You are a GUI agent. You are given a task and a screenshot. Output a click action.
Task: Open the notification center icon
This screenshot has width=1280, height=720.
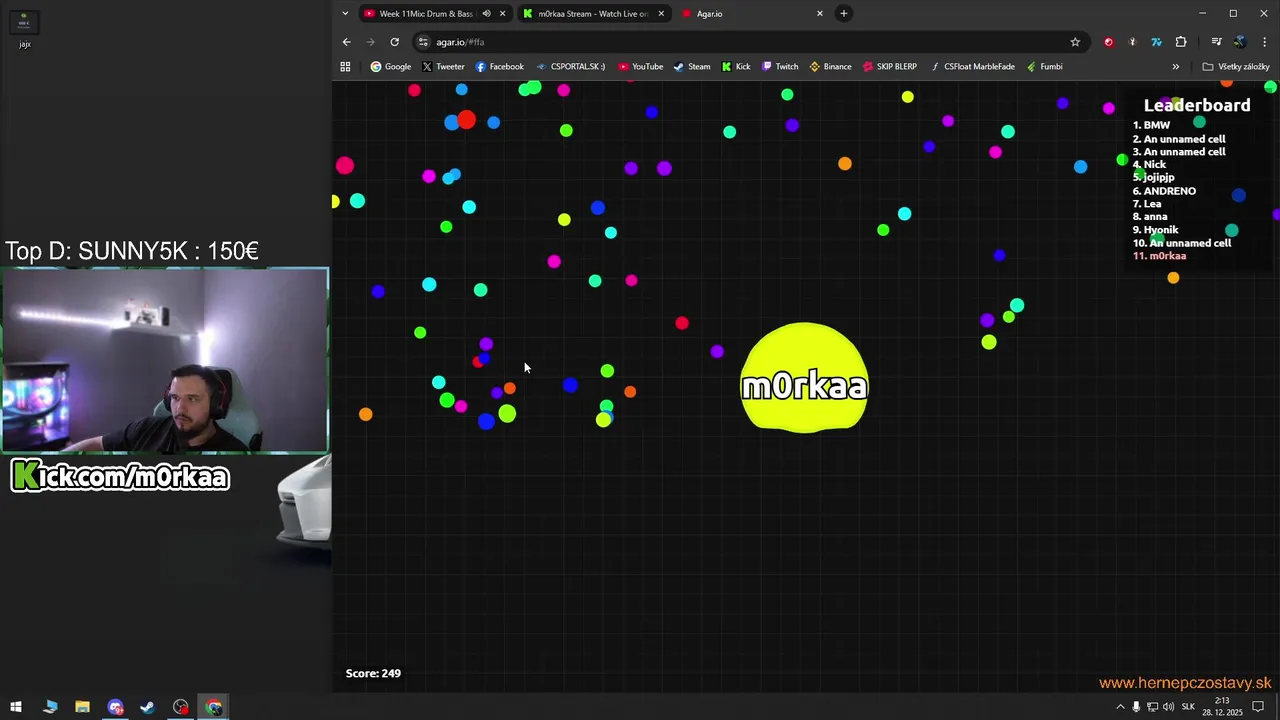click(x=1259, y=707)
